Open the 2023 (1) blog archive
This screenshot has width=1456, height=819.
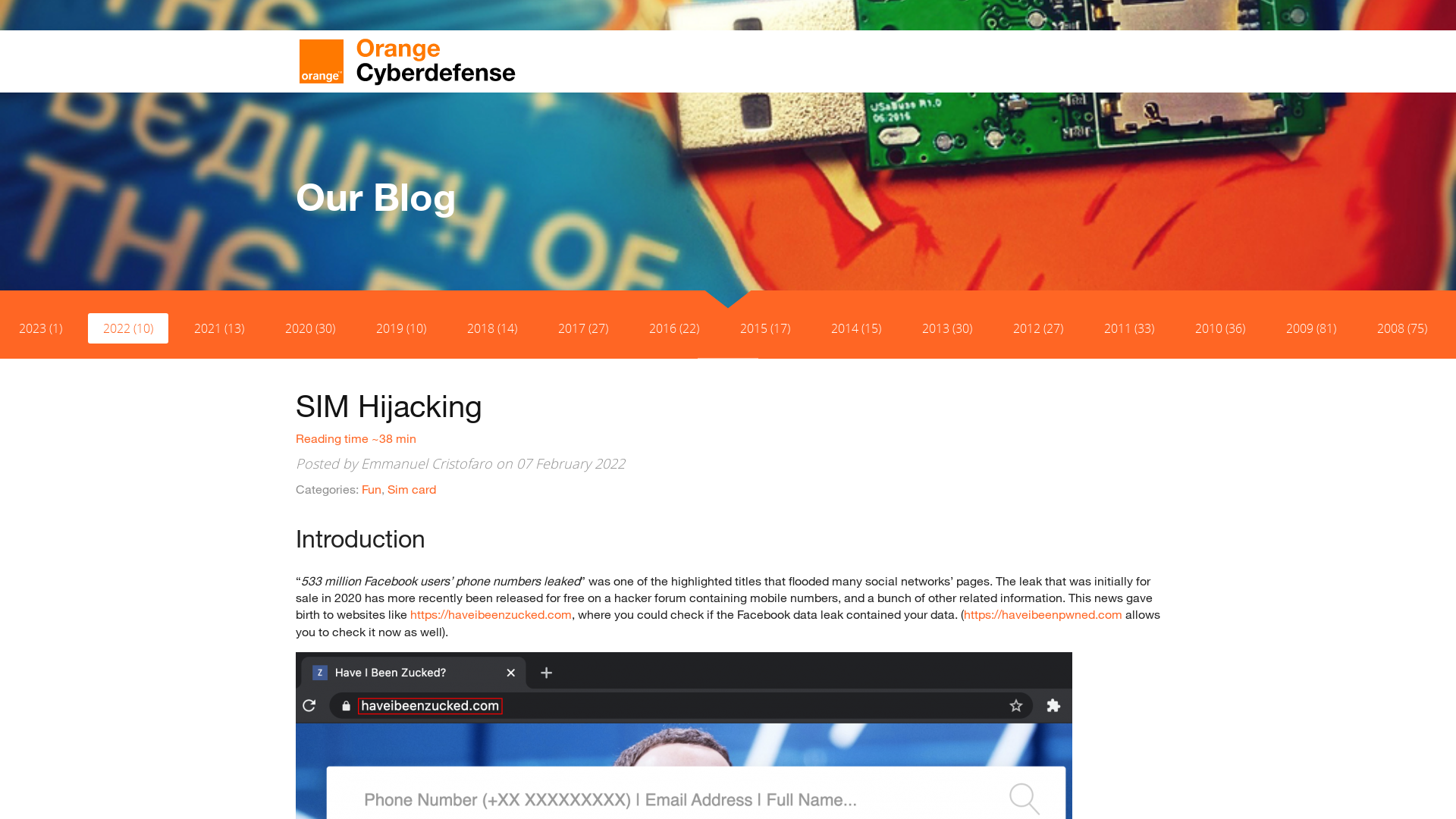pyautogui.click(x=41, y=328)
